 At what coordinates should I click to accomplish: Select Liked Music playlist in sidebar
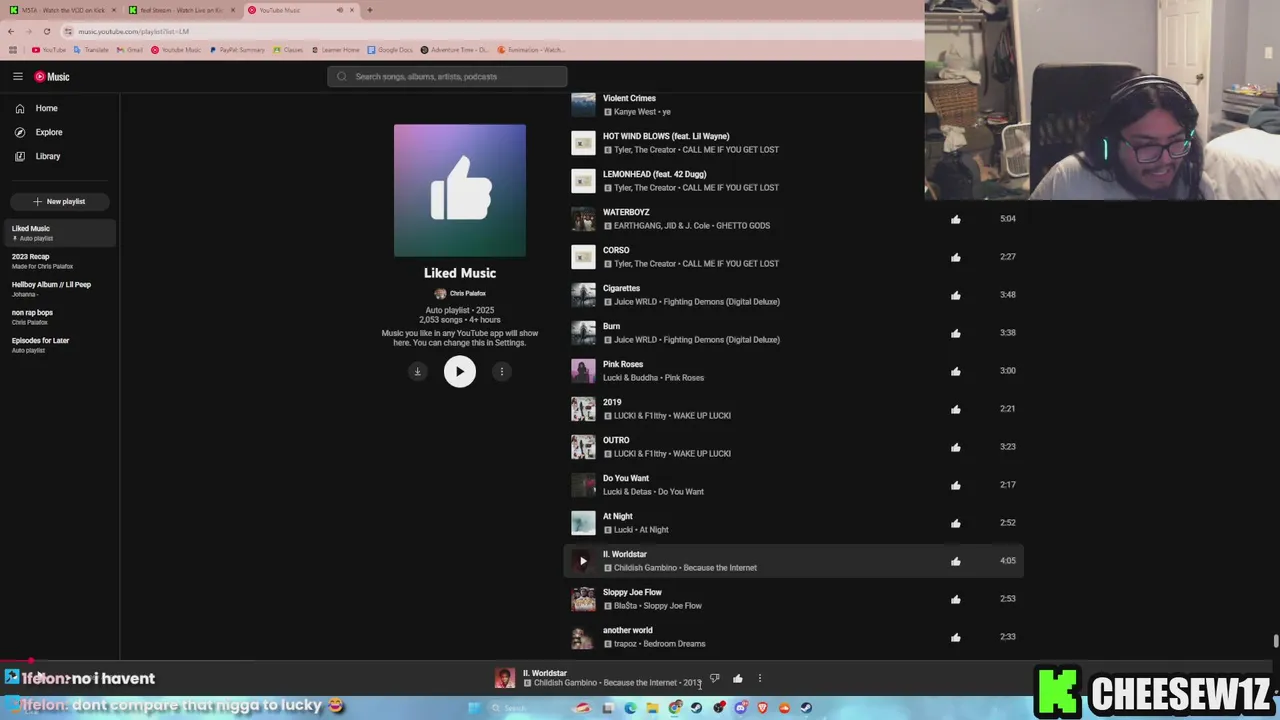pyautogui.click(x=59, y=233)
